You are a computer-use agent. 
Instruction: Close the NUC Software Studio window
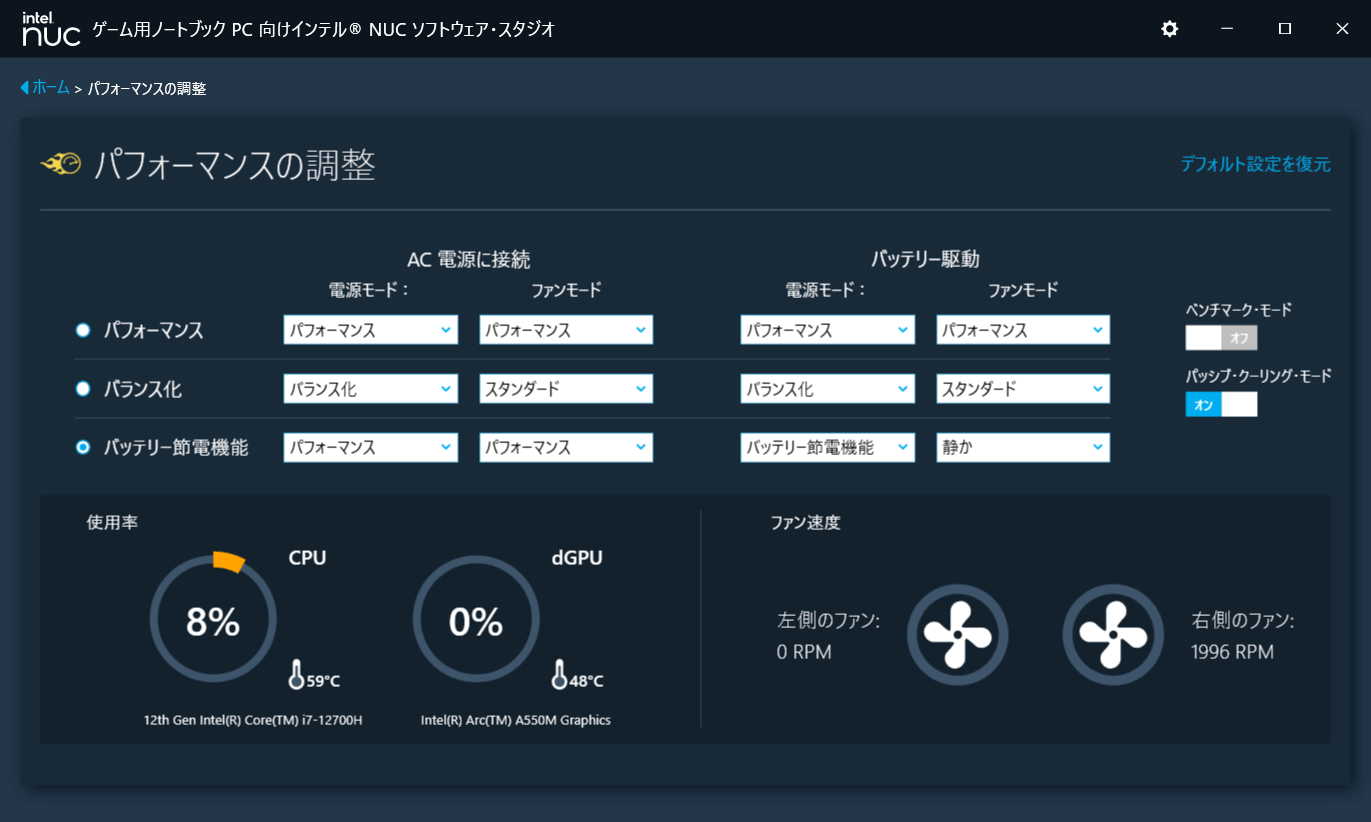(1342, 29)
